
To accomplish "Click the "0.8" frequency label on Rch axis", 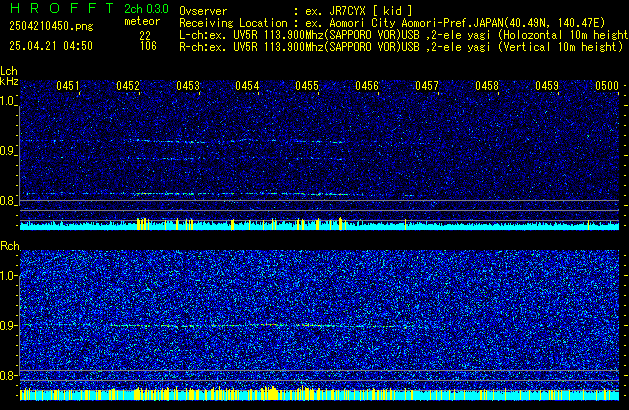I will (8, 376).
